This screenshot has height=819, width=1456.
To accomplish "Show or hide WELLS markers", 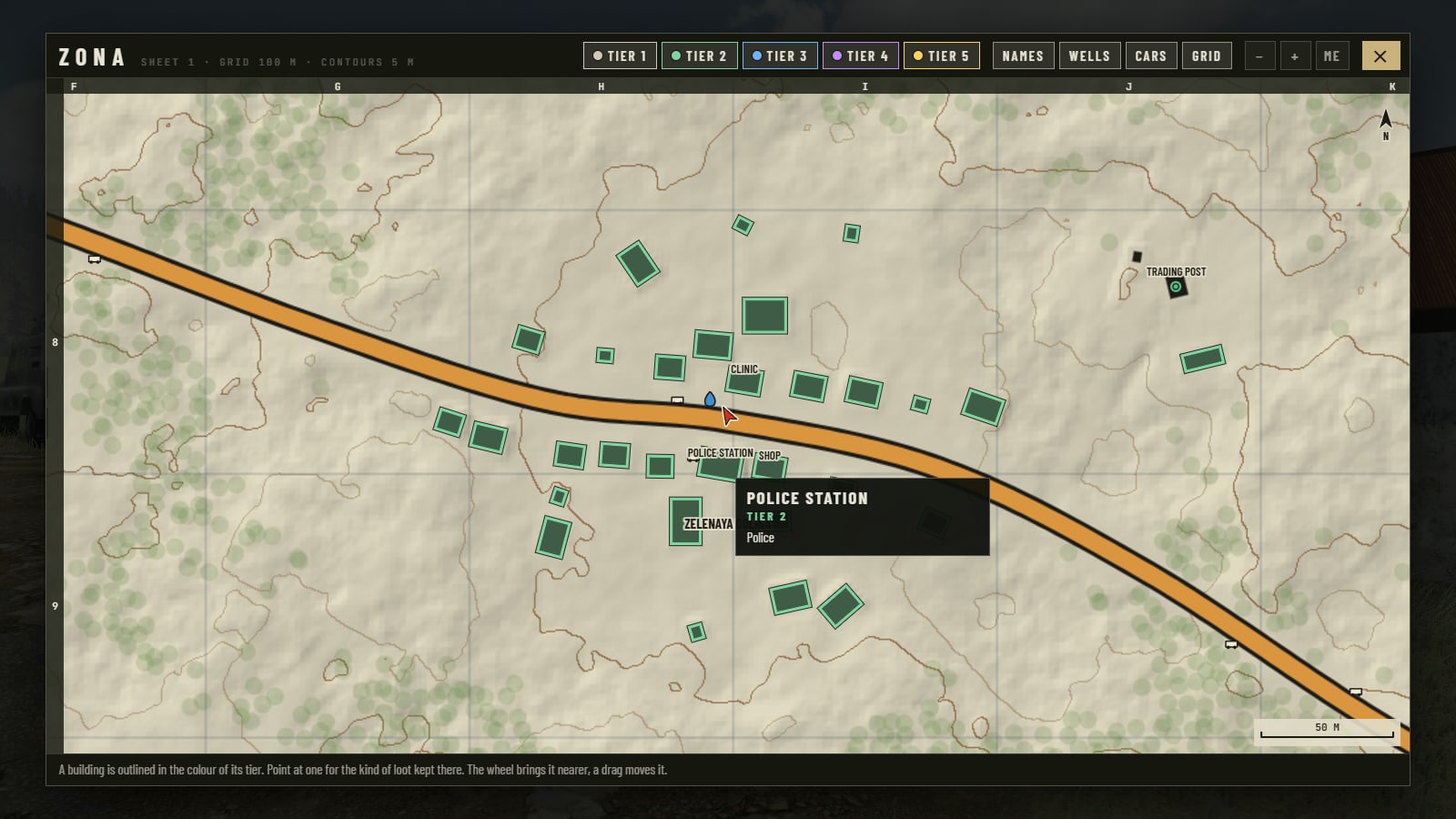I will pyautogui.click(x=1089, y=56).
